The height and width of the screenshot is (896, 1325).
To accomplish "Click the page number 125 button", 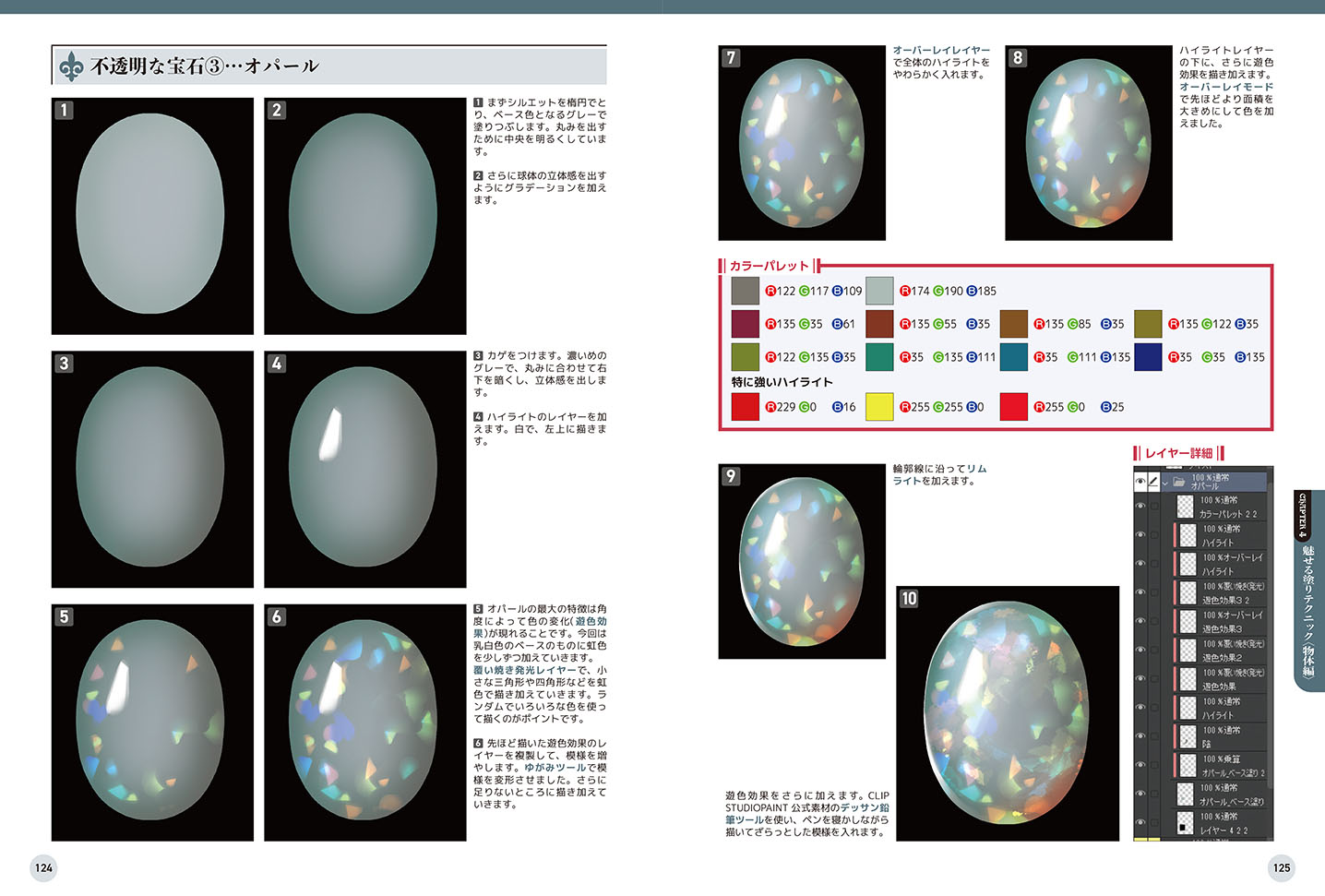I will pos(1281,867).
